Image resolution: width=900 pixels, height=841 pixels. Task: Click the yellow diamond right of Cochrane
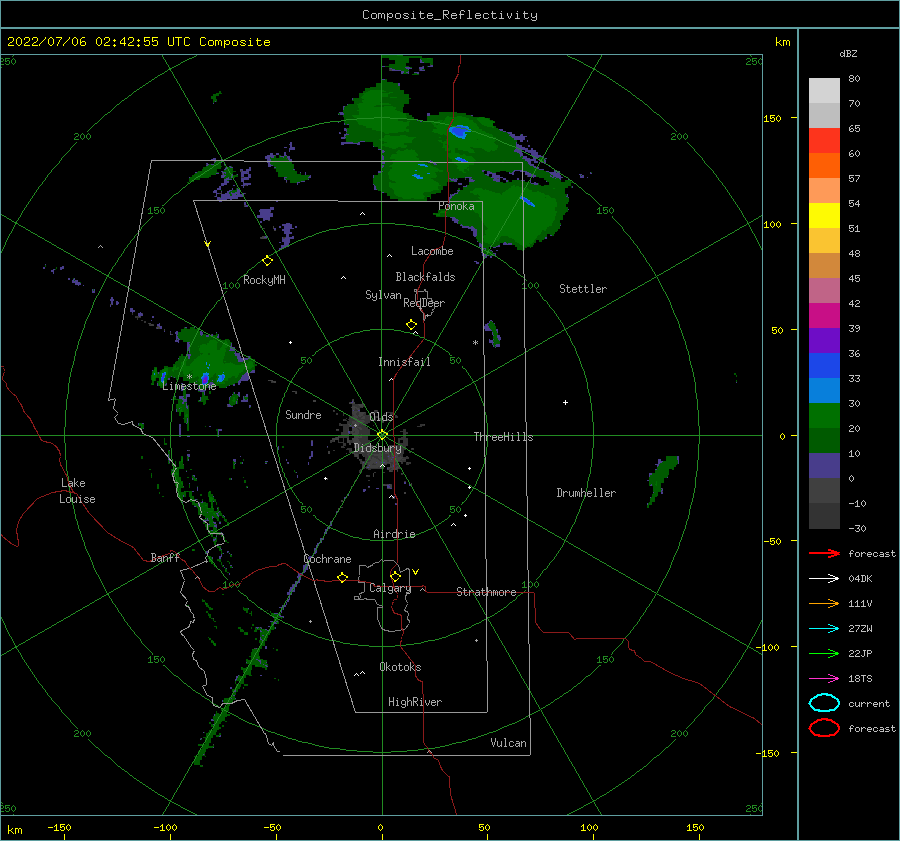[x=343, y=578]
